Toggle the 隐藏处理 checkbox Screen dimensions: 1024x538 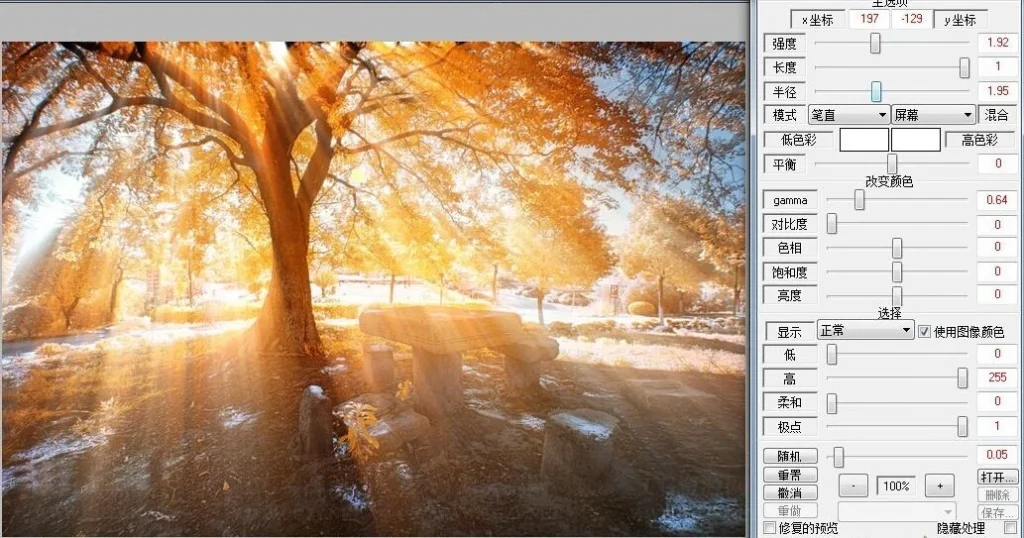coord(1010,527)
